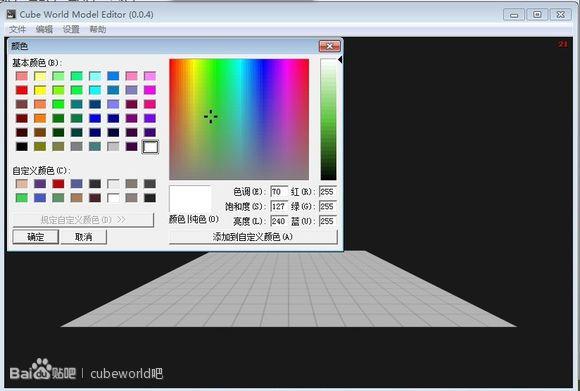Select the red basic color swatch

coord(22,90)
